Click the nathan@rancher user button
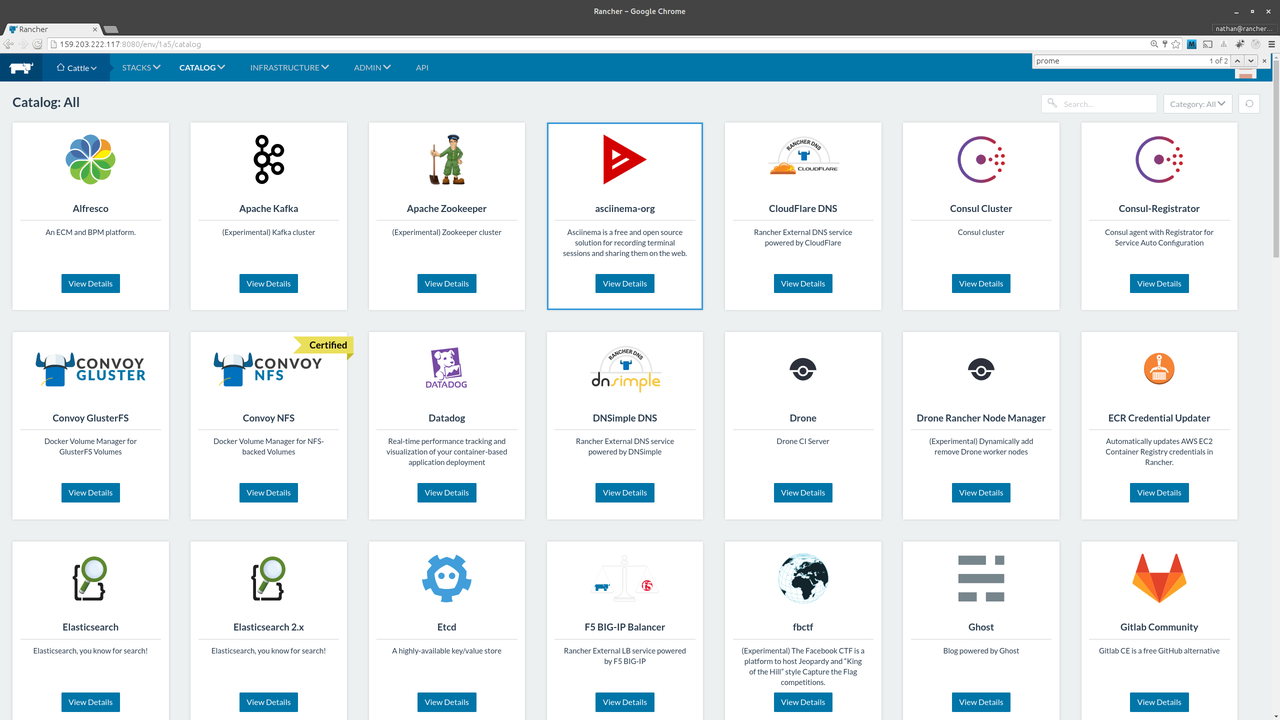 coord(1244,29)
